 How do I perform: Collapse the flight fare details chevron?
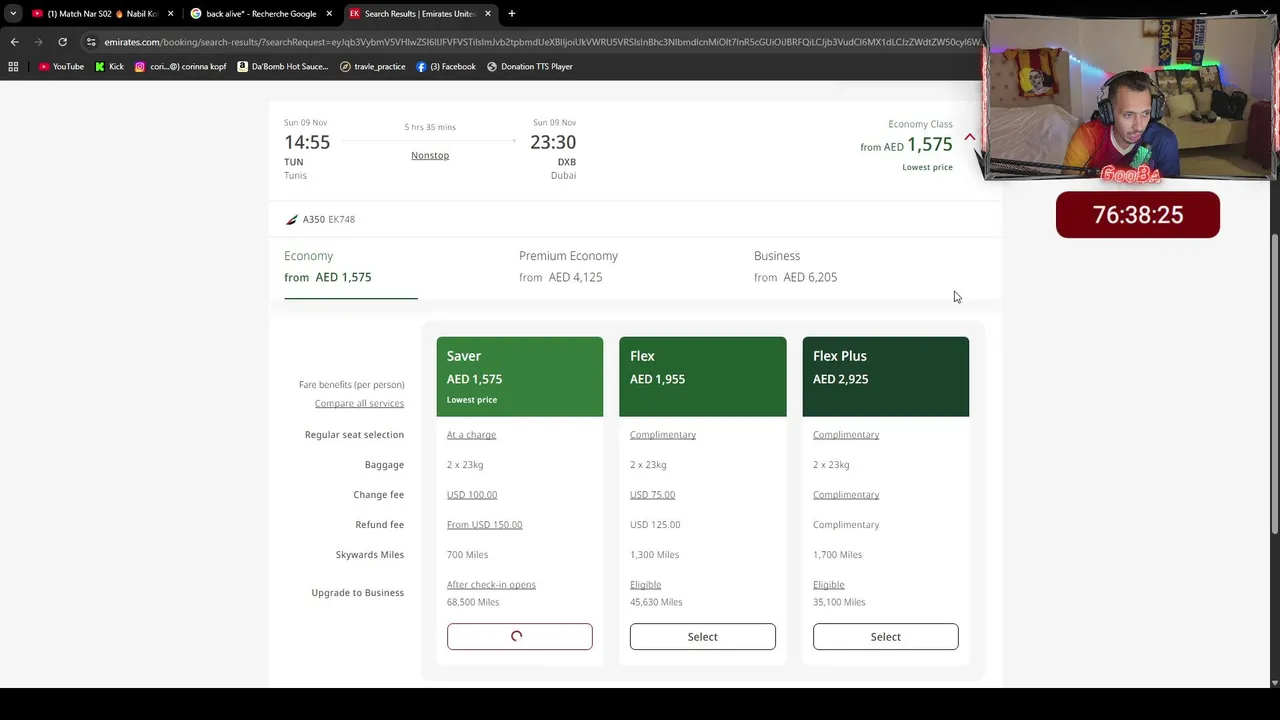tap(969, 137)
